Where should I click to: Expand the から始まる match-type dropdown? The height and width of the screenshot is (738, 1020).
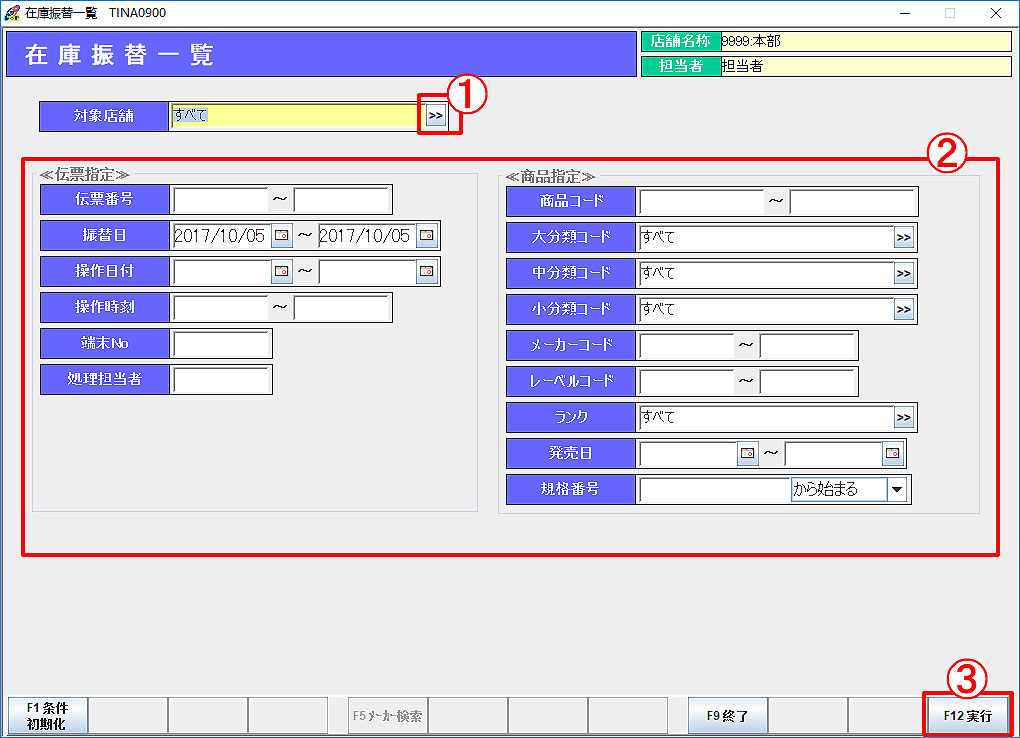[897, 489]
